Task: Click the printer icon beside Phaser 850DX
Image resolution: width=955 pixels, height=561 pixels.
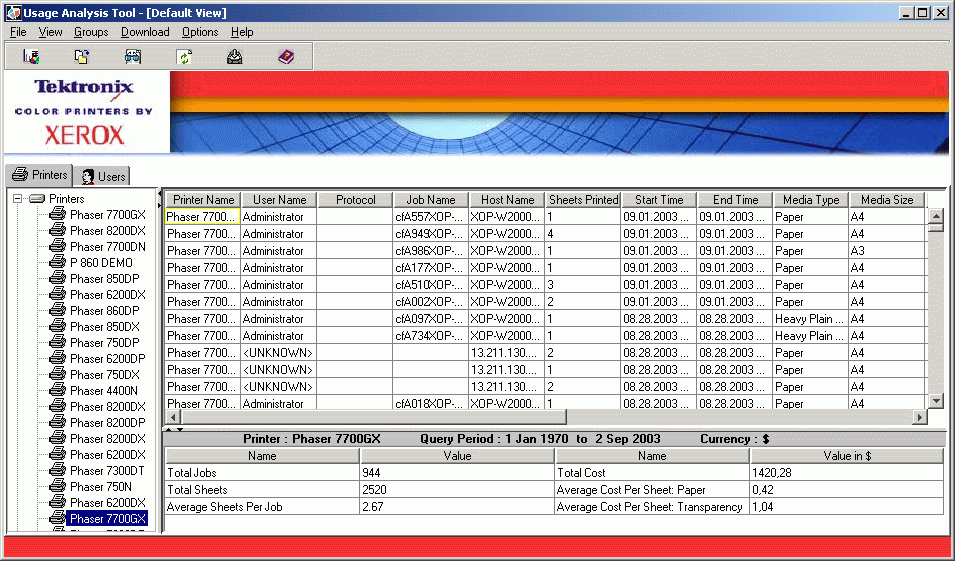Action: pyautogui.click(x=58, y=326)
